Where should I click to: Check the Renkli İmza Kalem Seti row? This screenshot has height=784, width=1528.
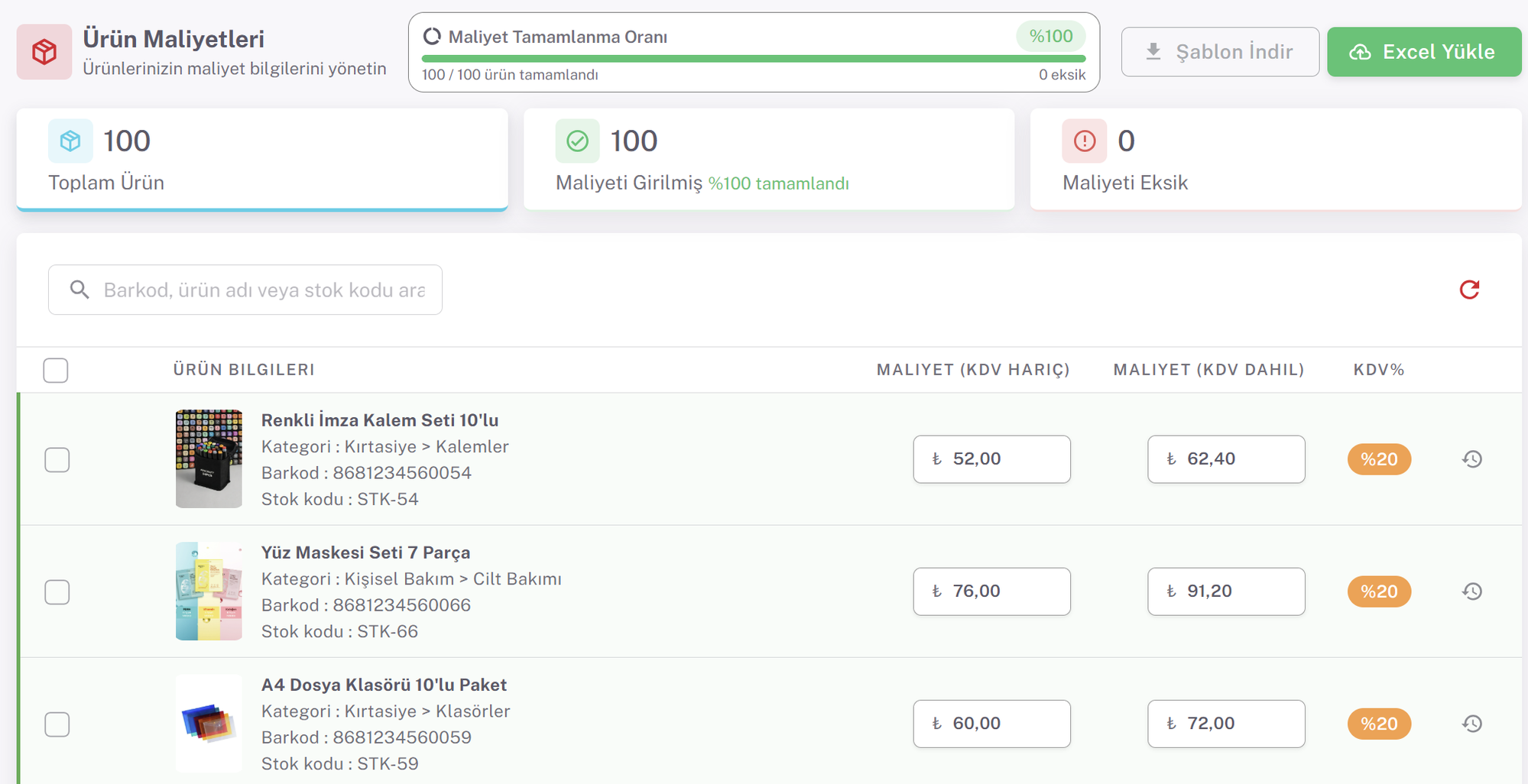click(x=57, y=460)
